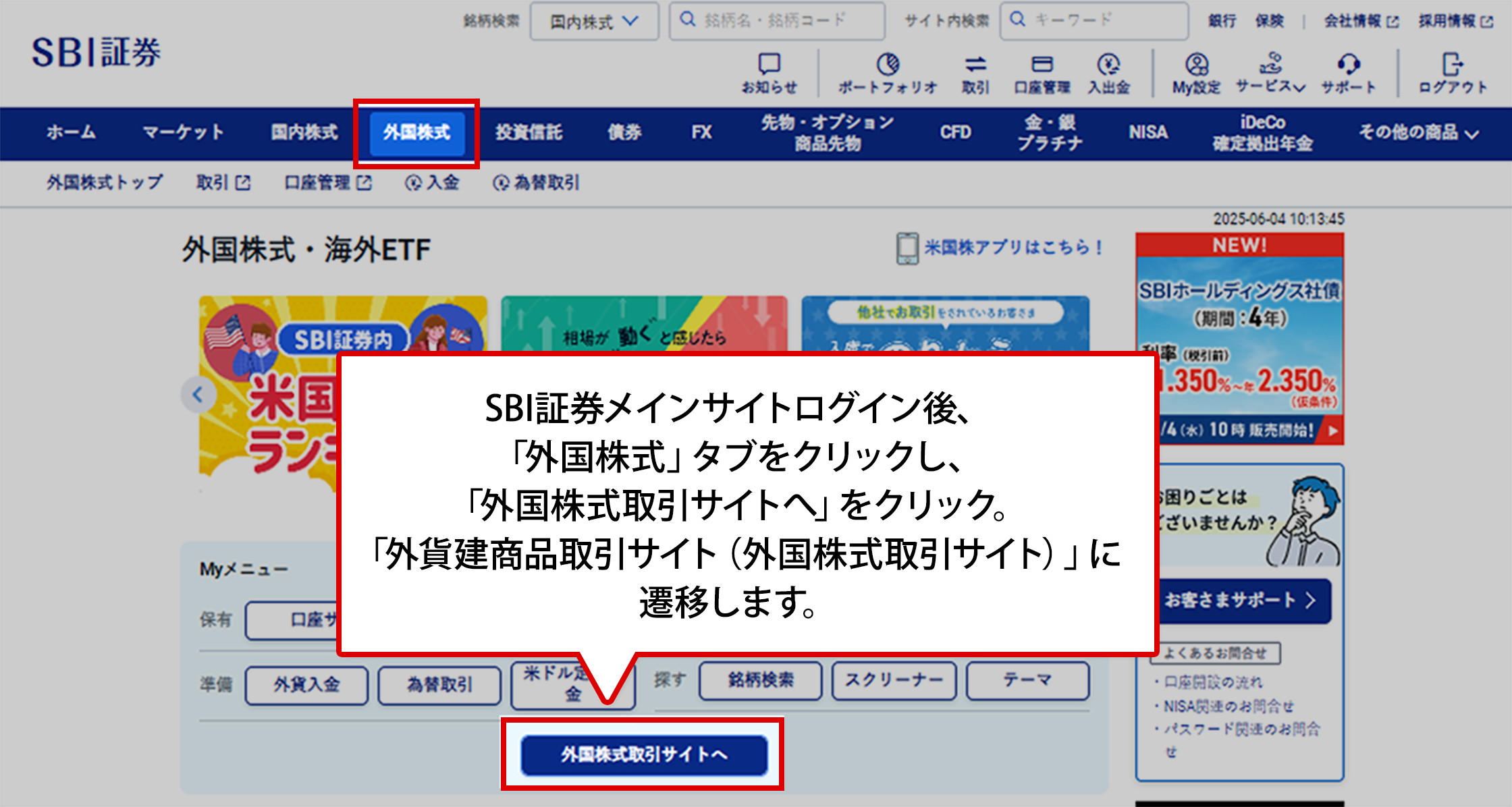Expand the その他の商品 dropdown
This screenshot has height=807, width=1512.
click(1419, 132)
